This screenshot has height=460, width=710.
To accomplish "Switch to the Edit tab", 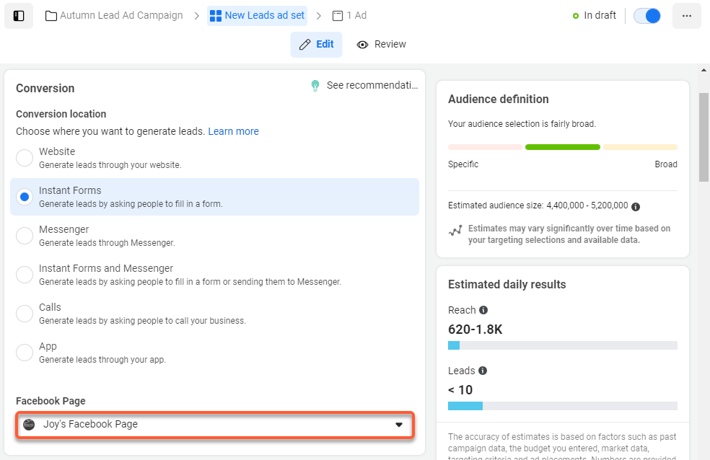I will 316,44.
